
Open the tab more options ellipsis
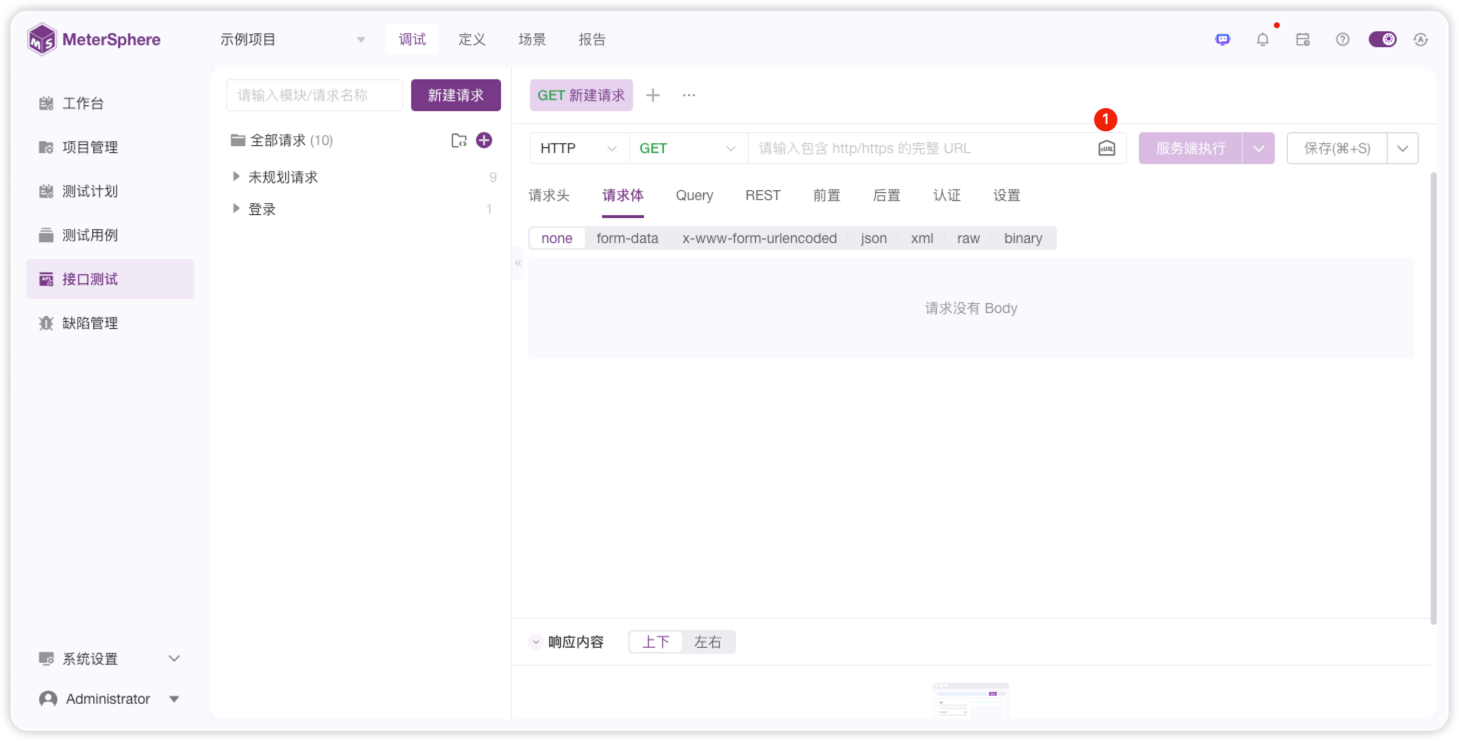pyautogui.click(x=689, y=95)
